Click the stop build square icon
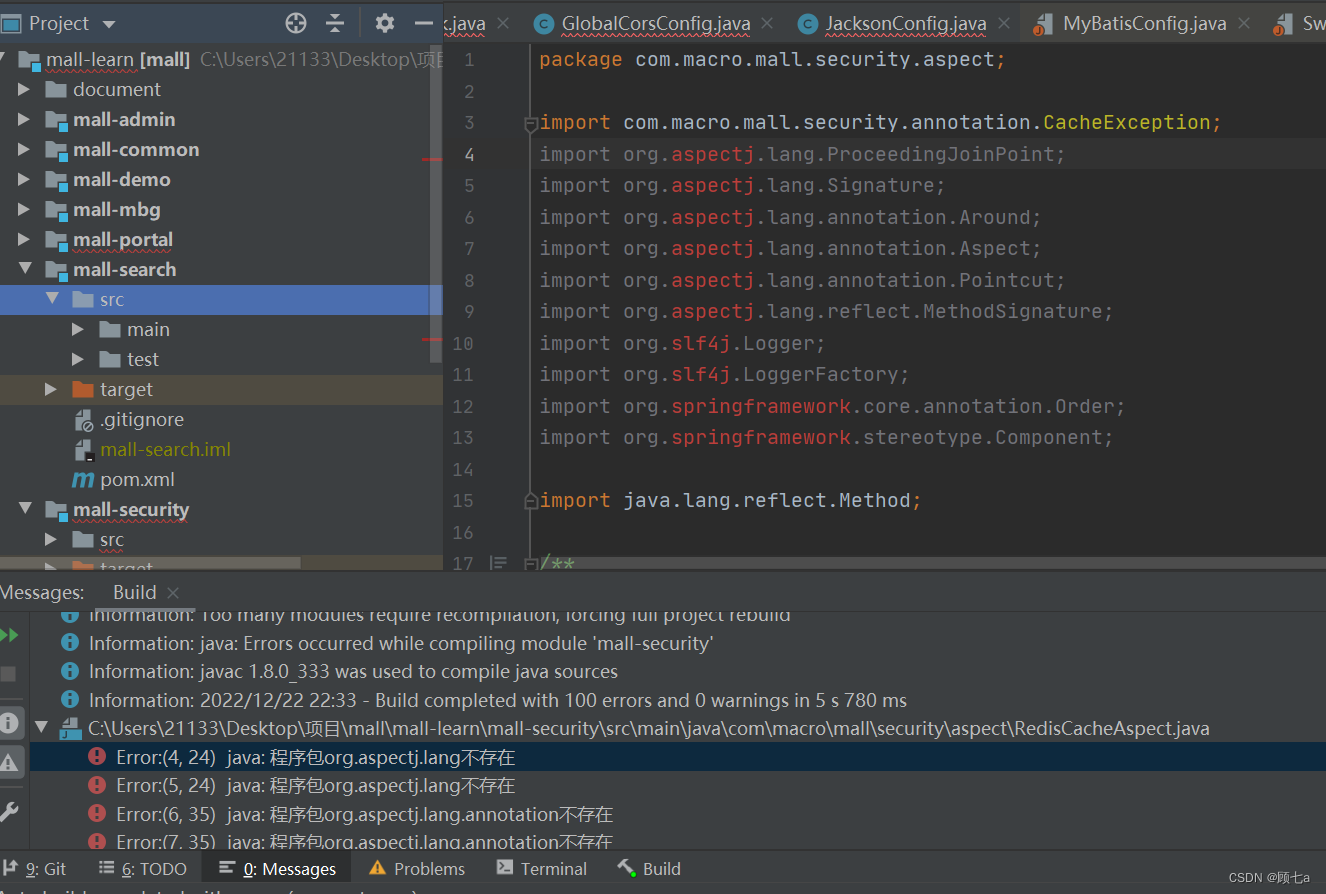The image size is (1326, 894). (9, 674)
